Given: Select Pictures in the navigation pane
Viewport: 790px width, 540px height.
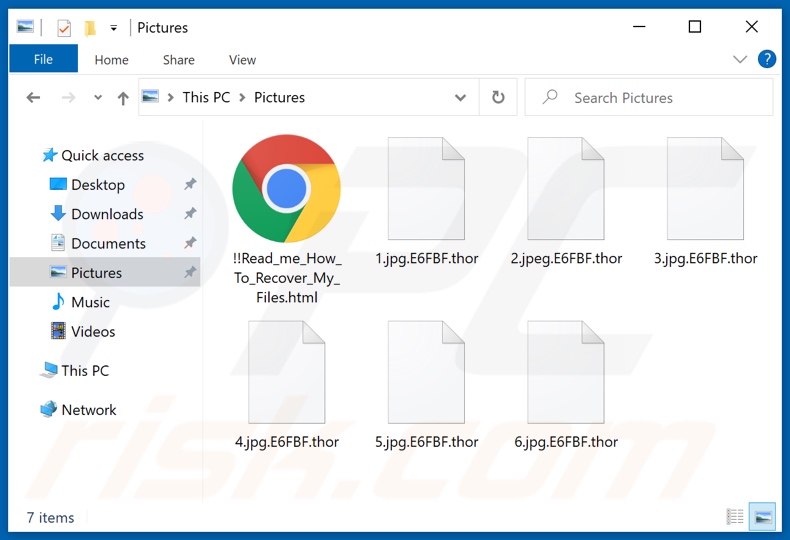Looking at the screenshot, I should [x=105, y=273].
